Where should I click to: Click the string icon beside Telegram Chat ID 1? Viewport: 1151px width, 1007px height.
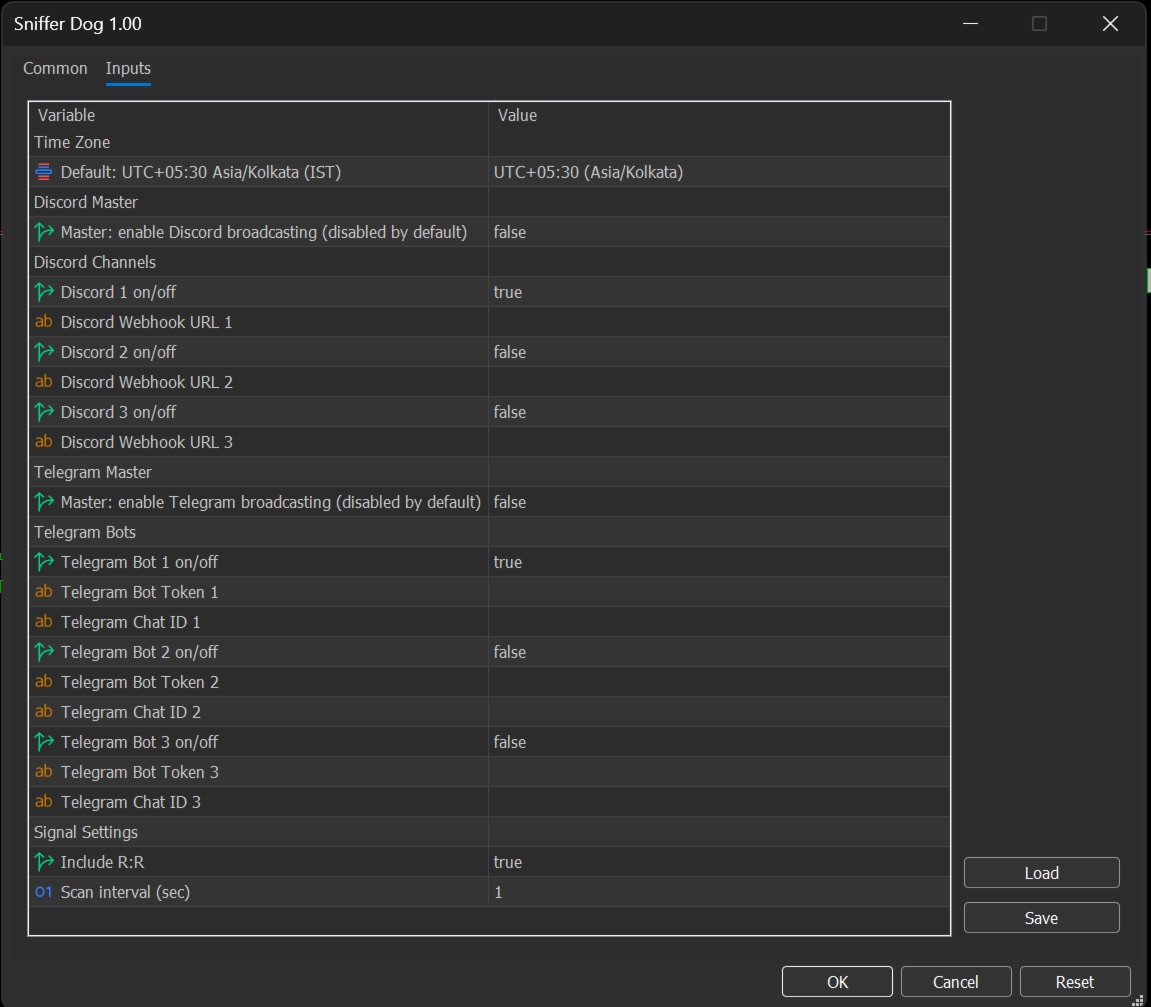pos(44,622)
